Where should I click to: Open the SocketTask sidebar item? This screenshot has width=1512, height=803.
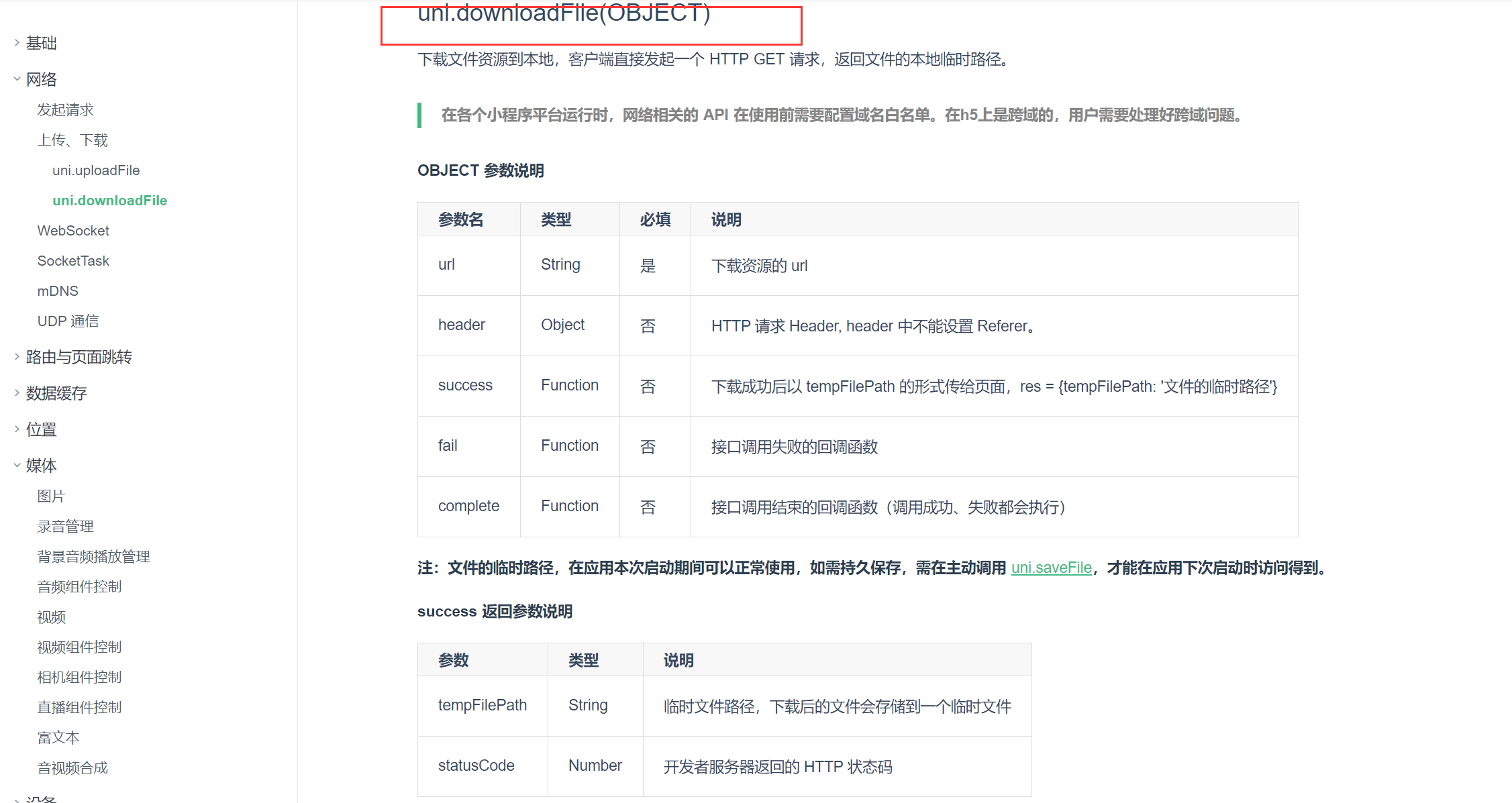[x=73, y=261]
